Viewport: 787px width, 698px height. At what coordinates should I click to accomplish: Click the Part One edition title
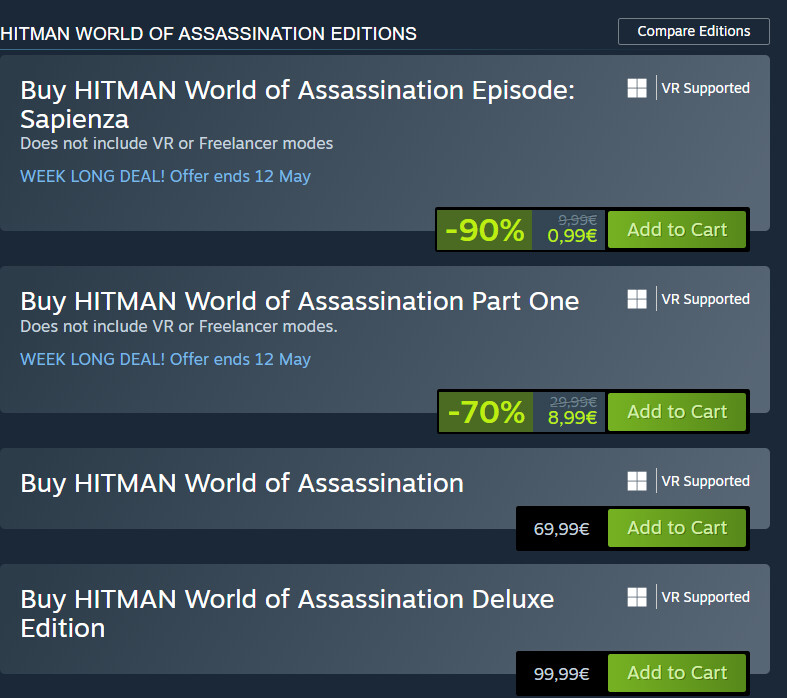click(300, 301)
